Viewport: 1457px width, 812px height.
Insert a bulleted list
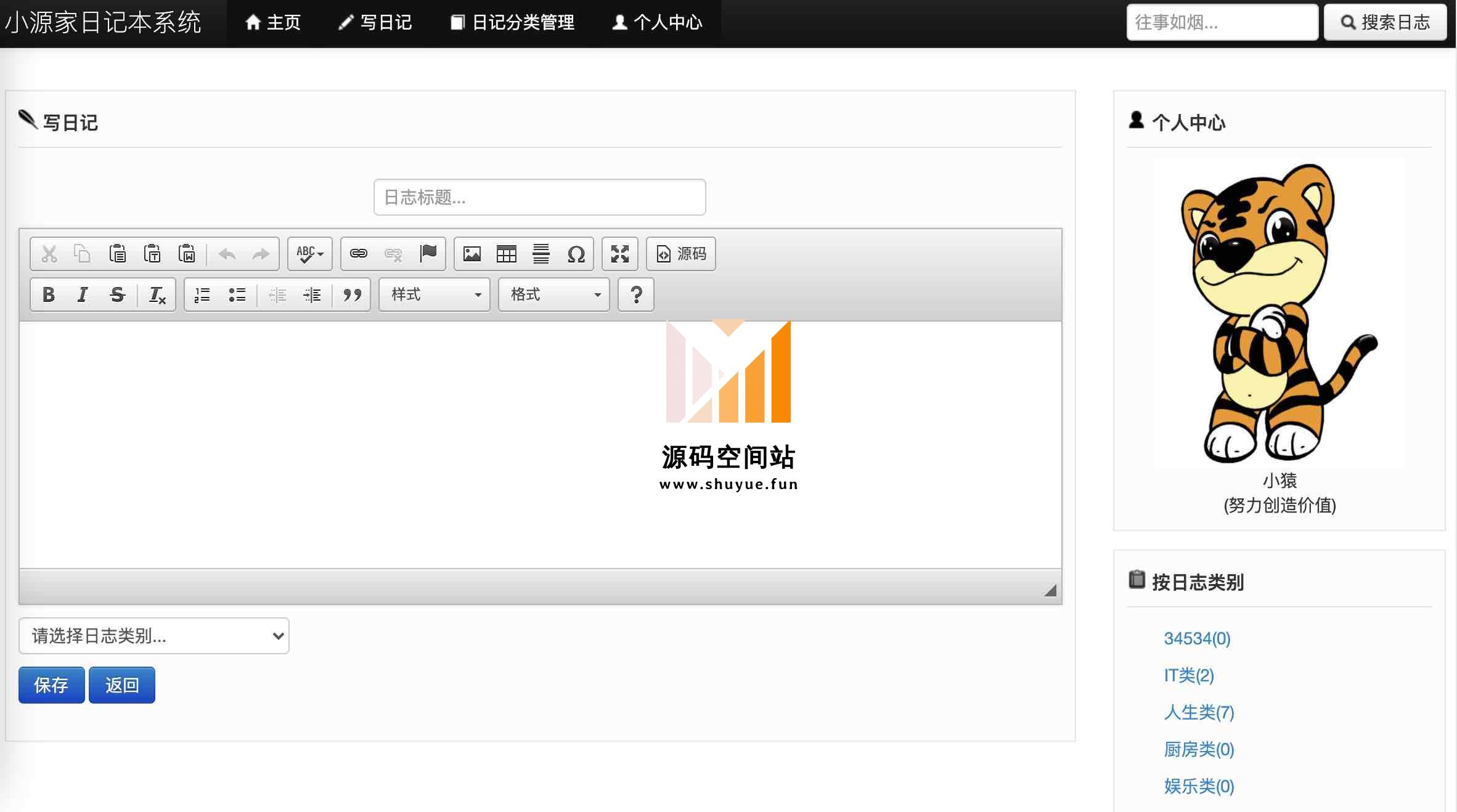[x=237, y=294]
